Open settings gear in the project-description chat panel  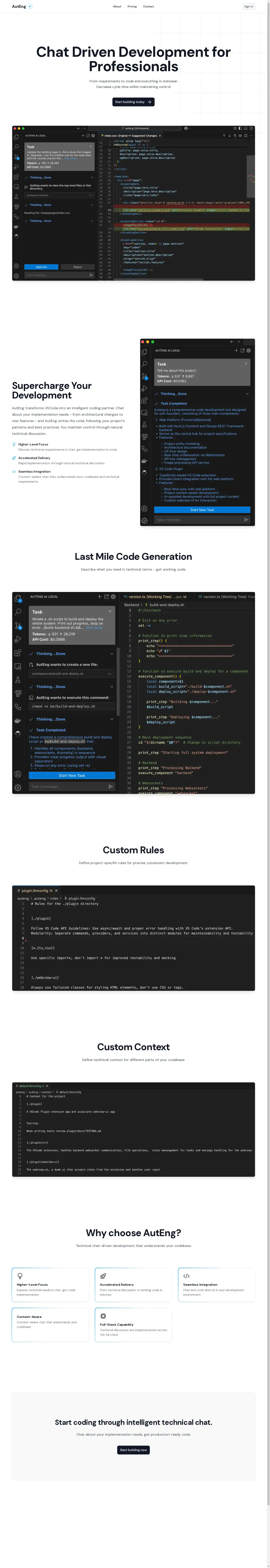(249, 351)
